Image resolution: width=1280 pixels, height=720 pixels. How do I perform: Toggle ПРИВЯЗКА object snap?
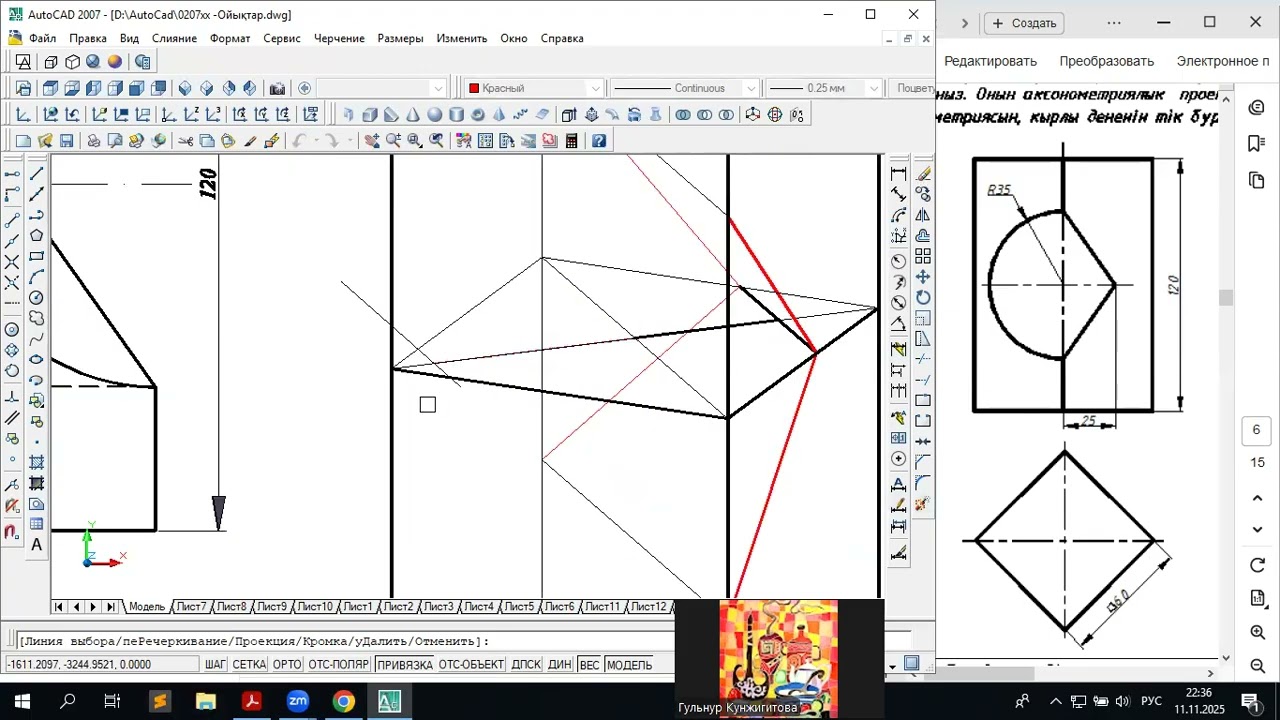[405, 665]
